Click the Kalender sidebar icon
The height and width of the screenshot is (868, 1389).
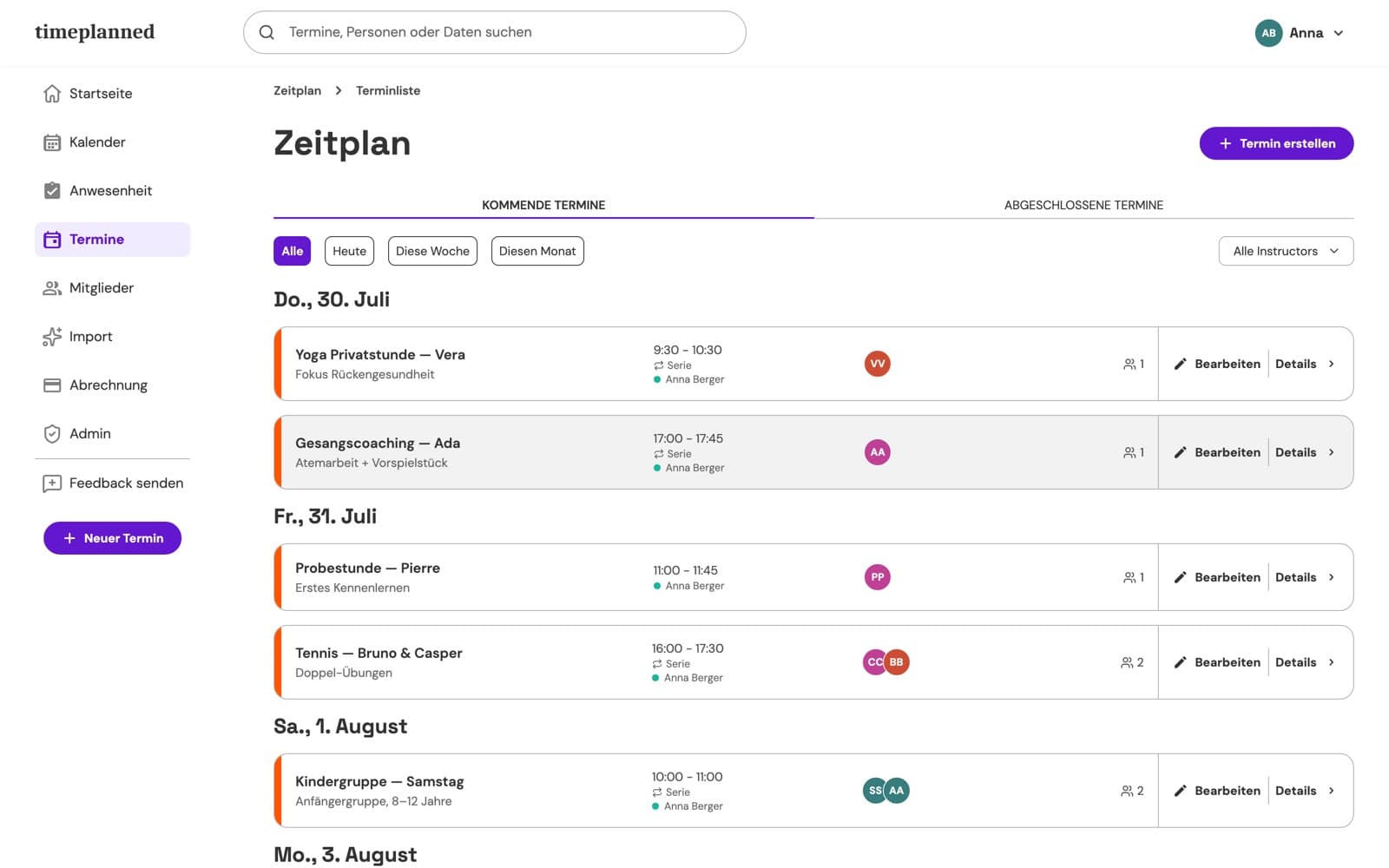coord(52,142)
